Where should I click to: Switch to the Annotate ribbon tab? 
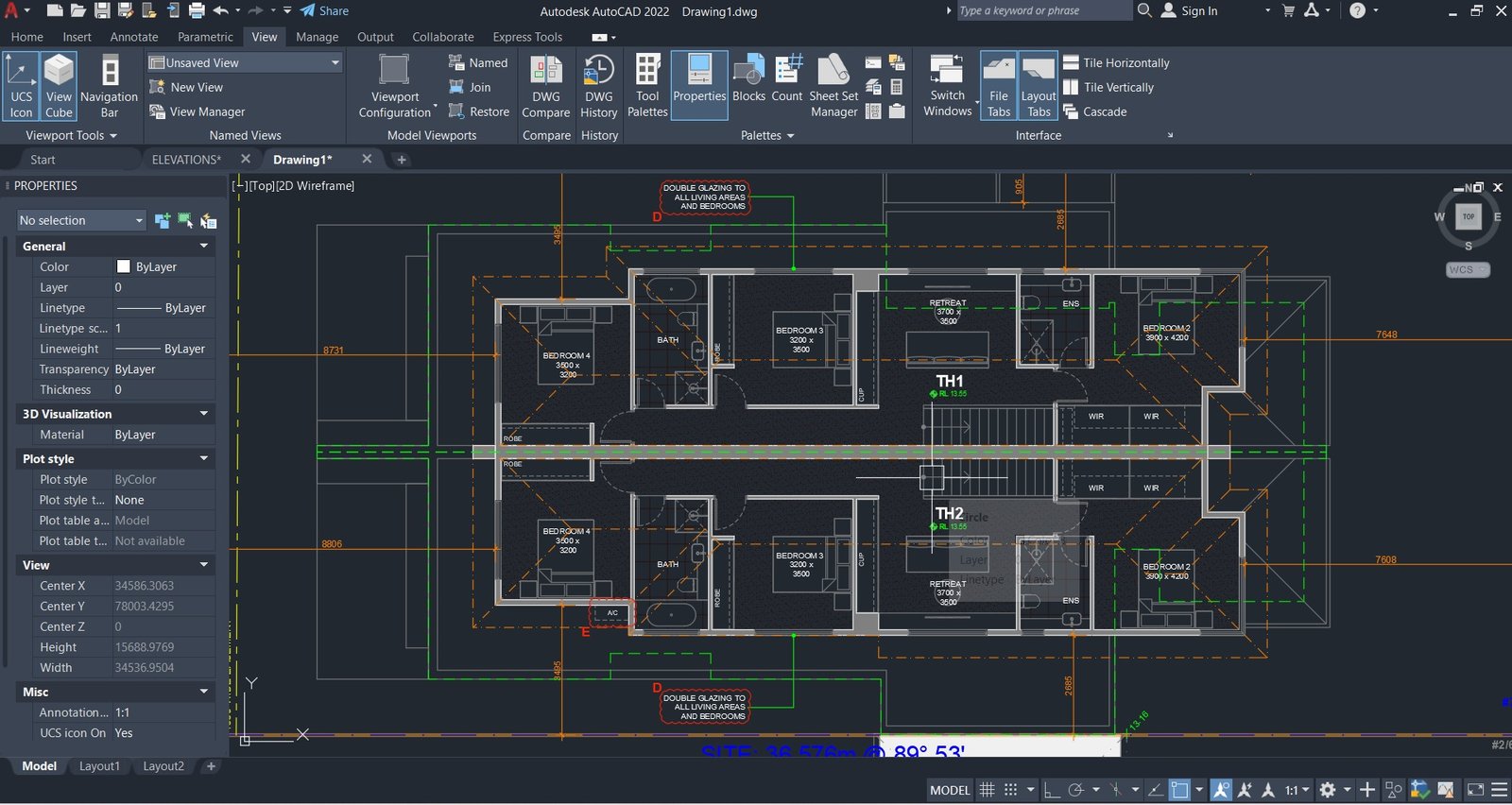click(134, 37)
